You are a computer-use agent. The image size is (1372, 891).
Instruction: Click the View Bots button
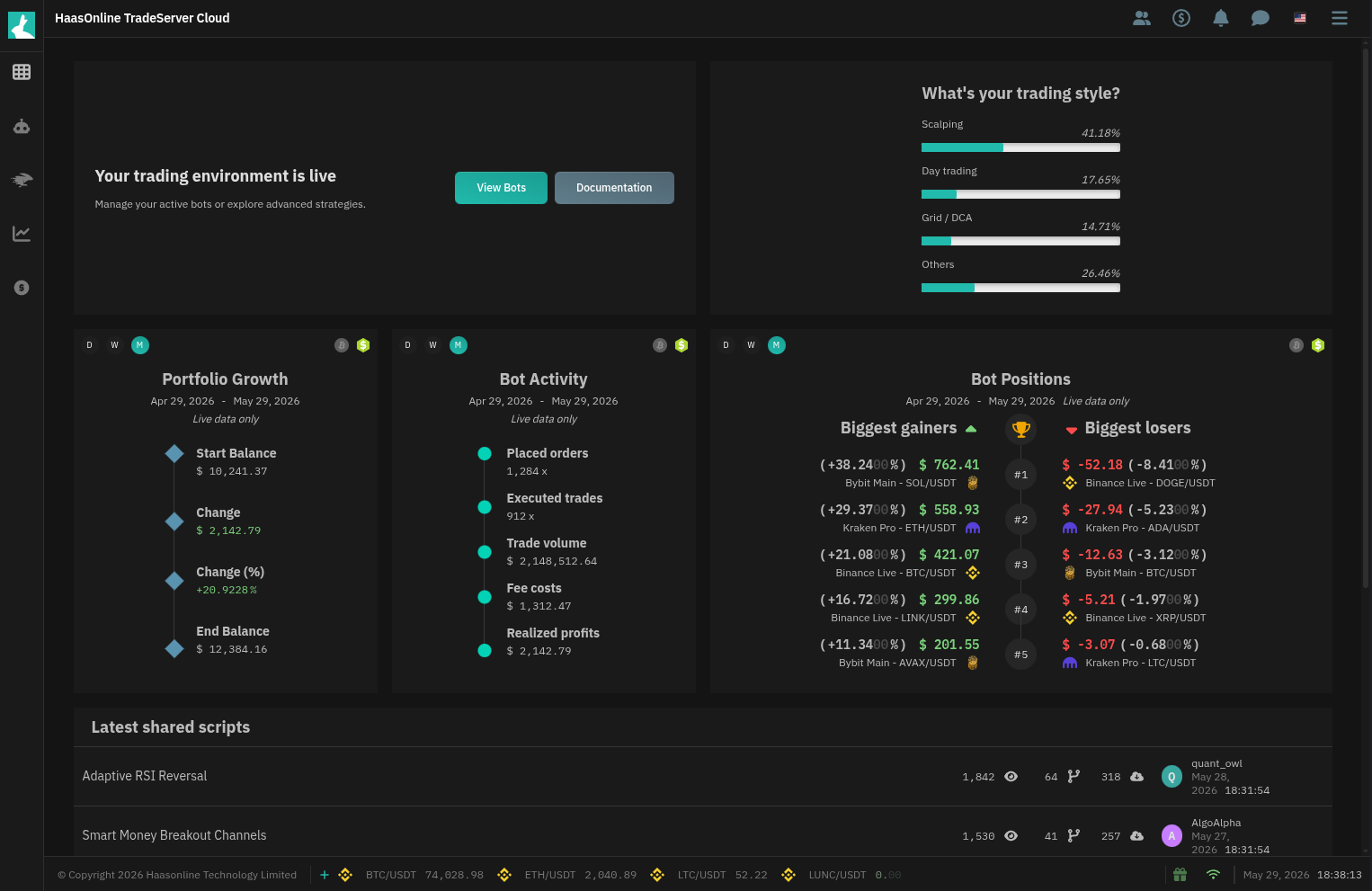[x=501, y=188]
